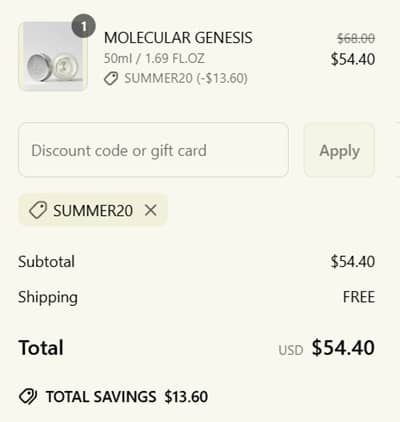Click the Shipping FREE value
The image size is (400, 422).
pos(359,297)
